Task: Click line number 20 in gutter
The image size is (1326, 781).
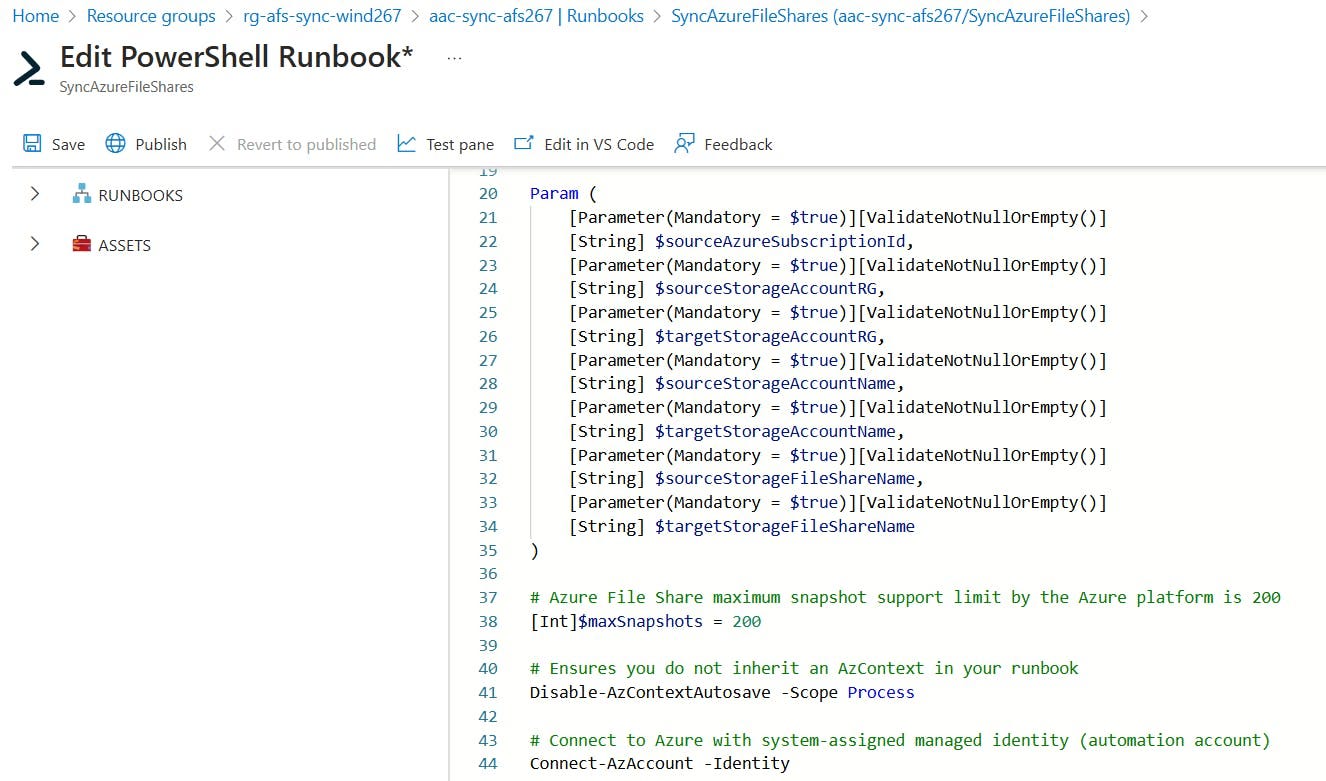Action: pyautogui.click(x=488, y=194)
